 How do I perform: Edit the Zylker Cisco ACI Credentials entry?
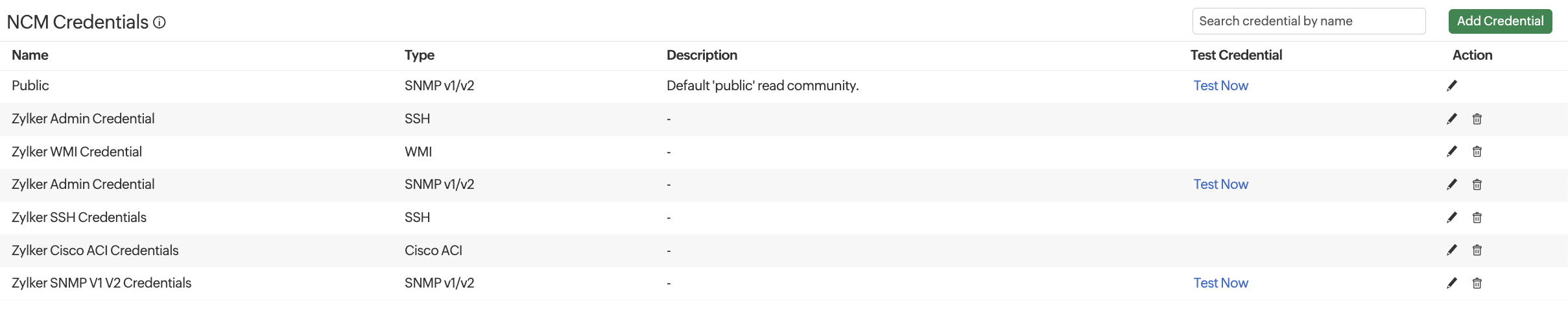click(x=1452, y=250)
